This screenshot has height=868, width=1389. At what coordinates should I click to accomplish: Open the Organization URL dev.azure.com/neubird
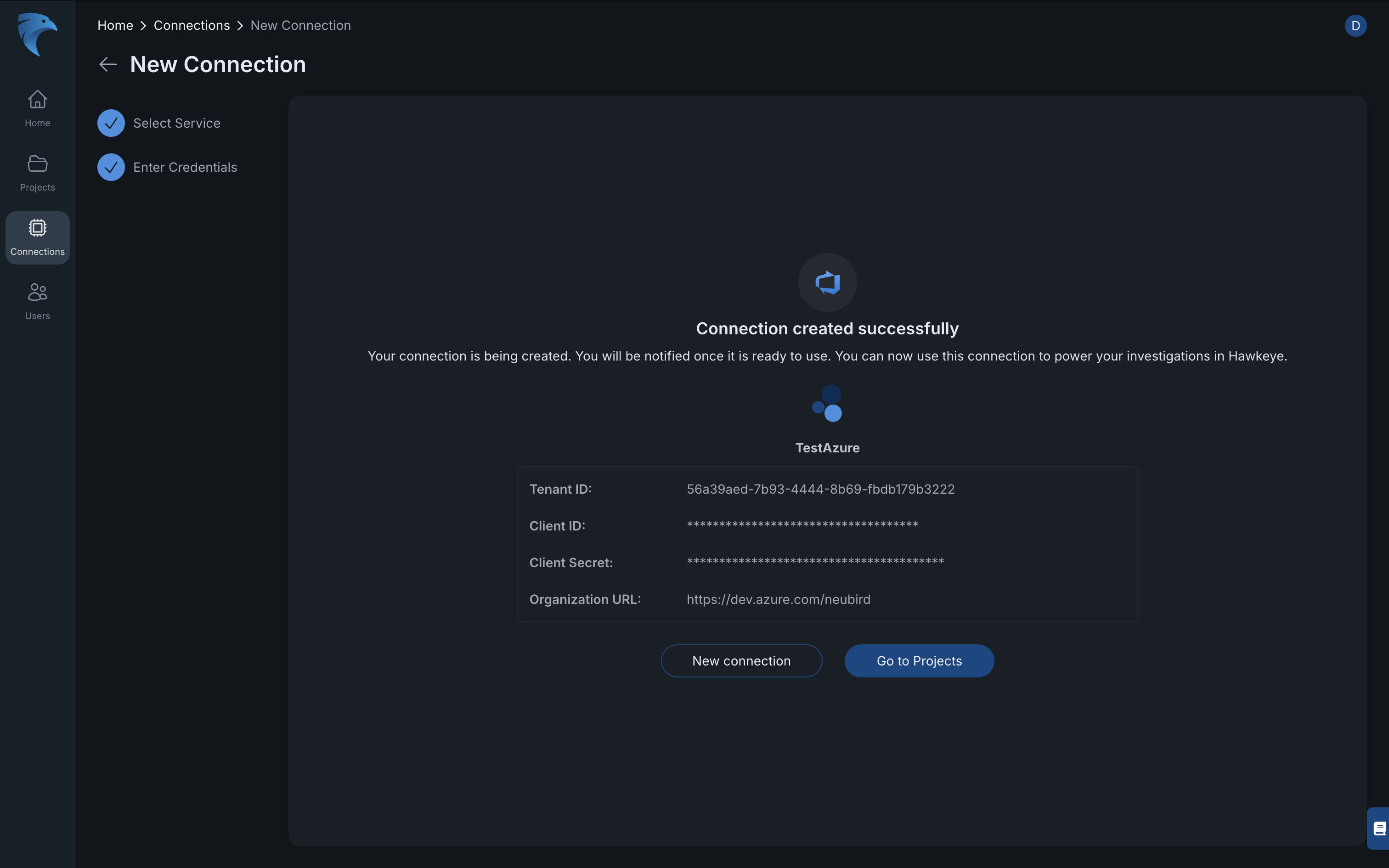[x=778, y=599]
